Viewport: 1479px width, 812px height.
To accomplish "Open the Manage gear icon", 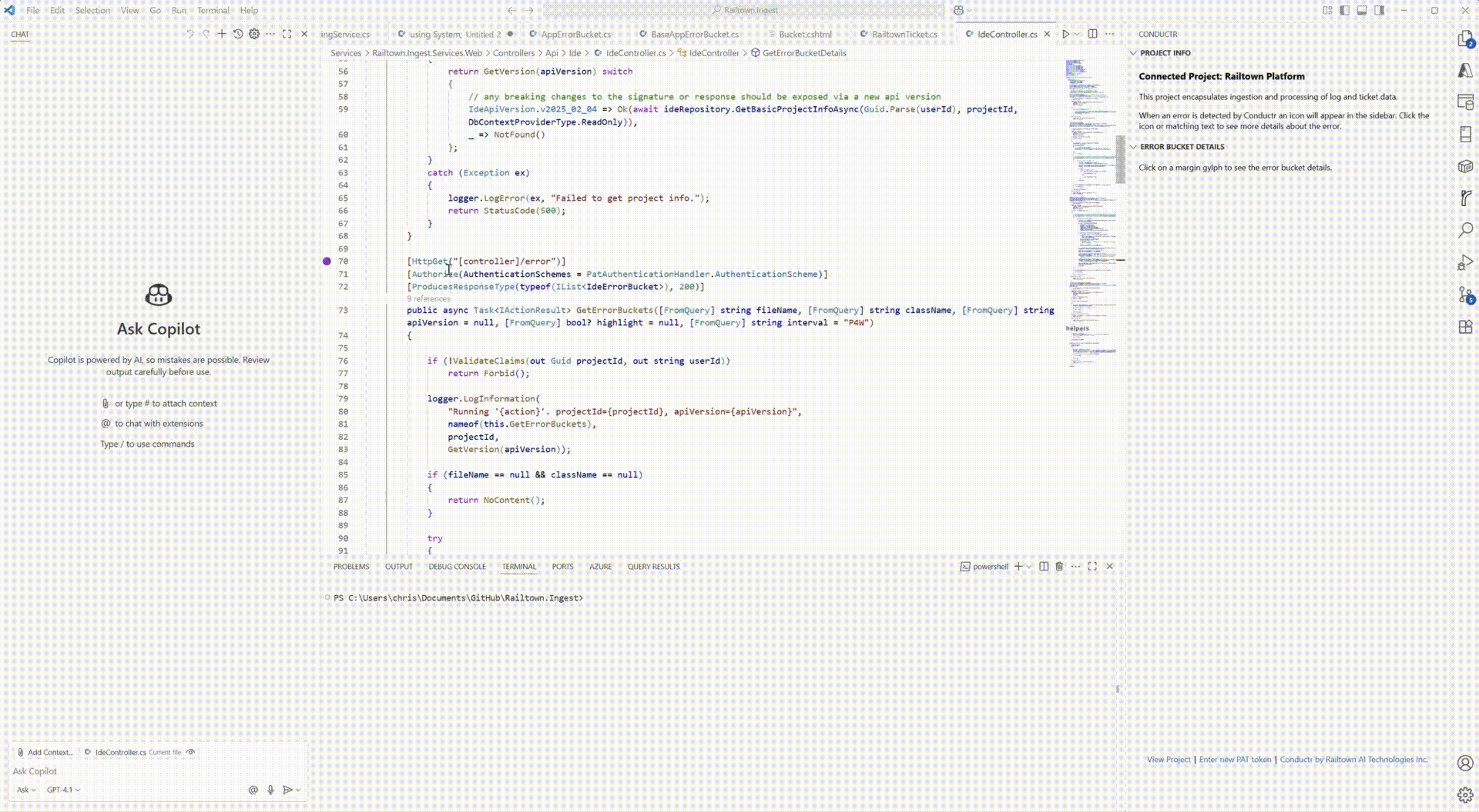I will click(x=1465, y=795).
